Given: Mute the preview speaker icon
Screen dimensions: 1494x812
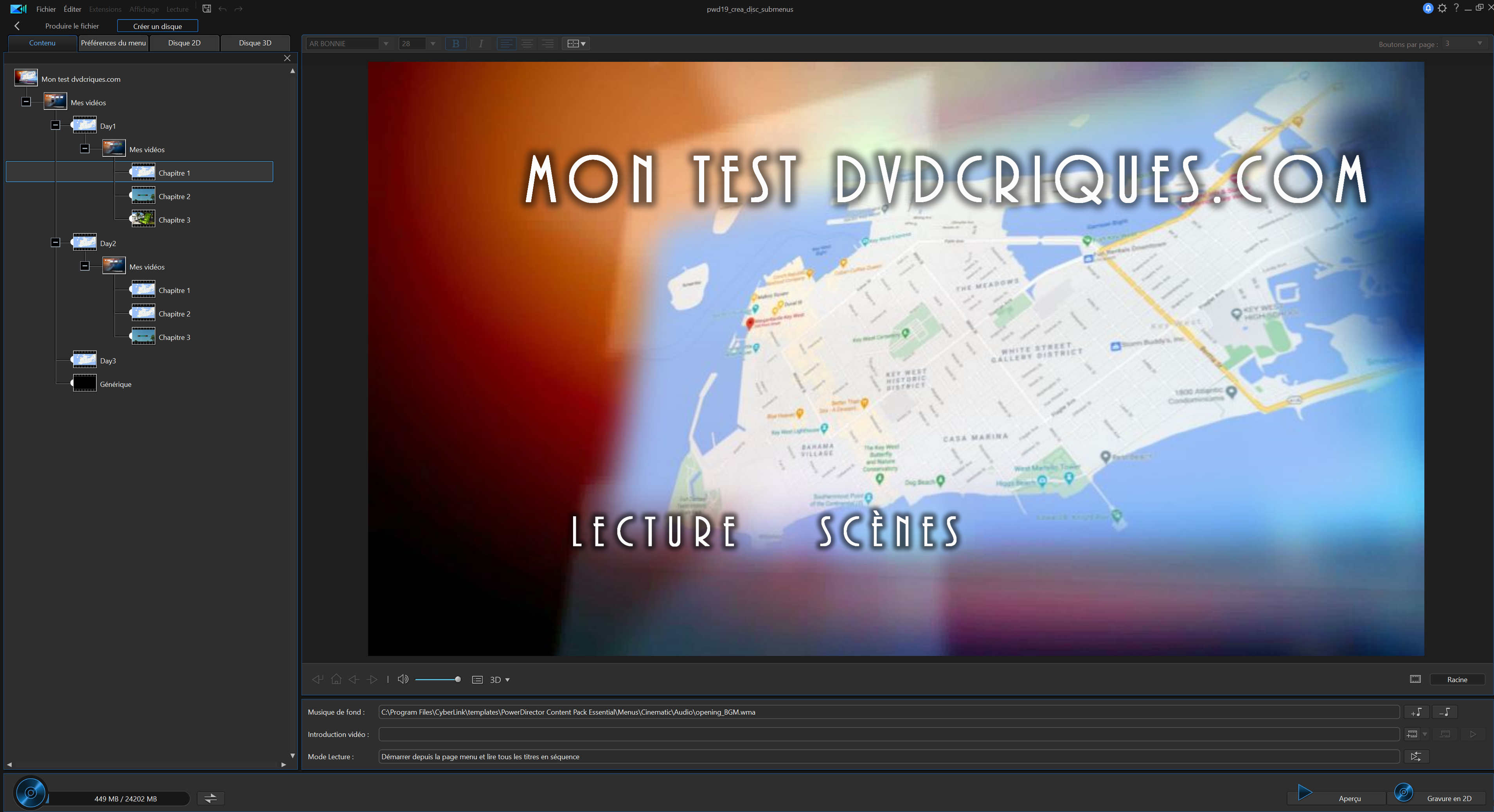Looking at the screenshot, I should tap(403, 679).
